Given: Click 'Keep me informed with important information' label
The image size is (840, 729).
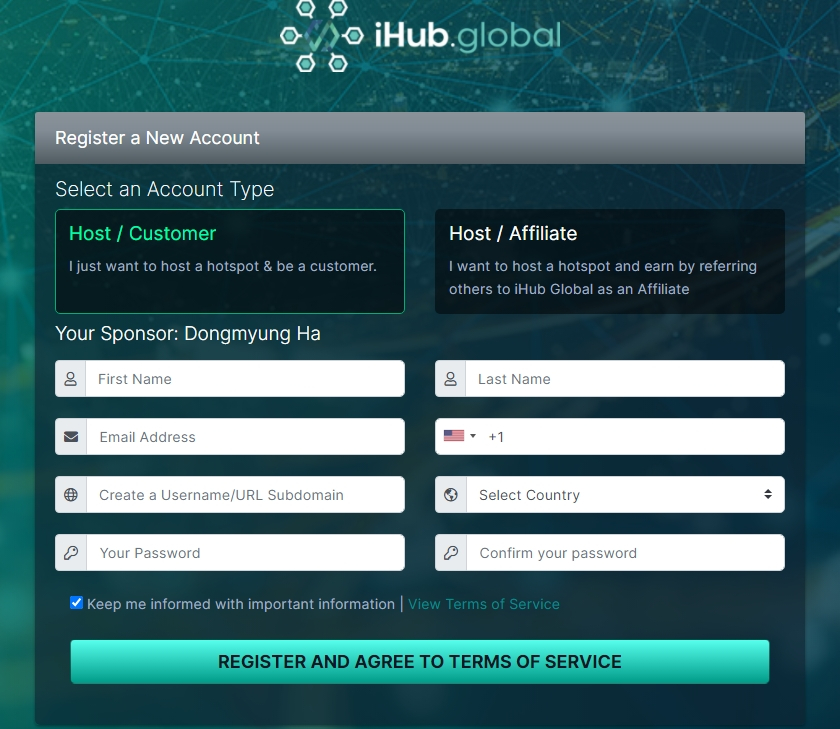Looking at the screenshot, I should pos(241,604).
